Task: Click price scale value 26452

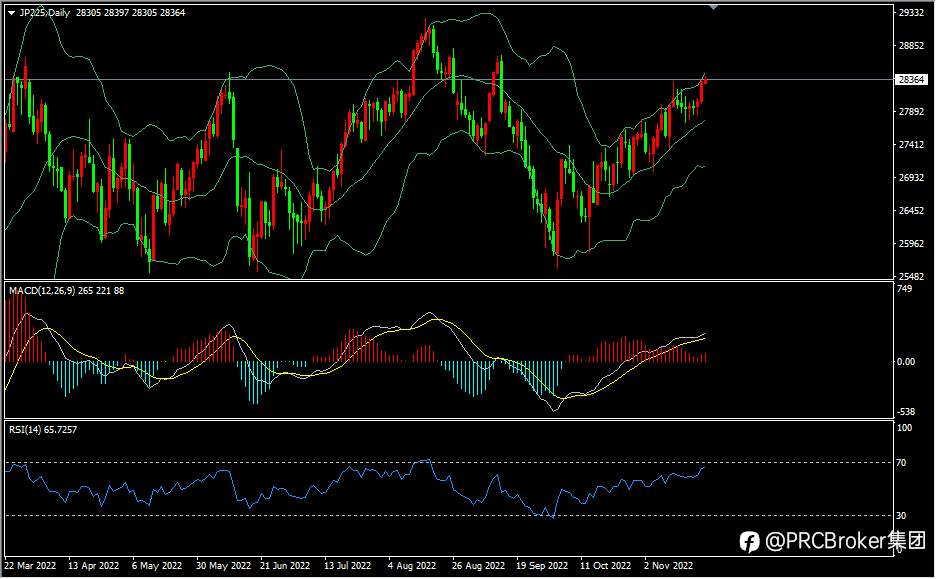Action: click(x=911, y=211)
